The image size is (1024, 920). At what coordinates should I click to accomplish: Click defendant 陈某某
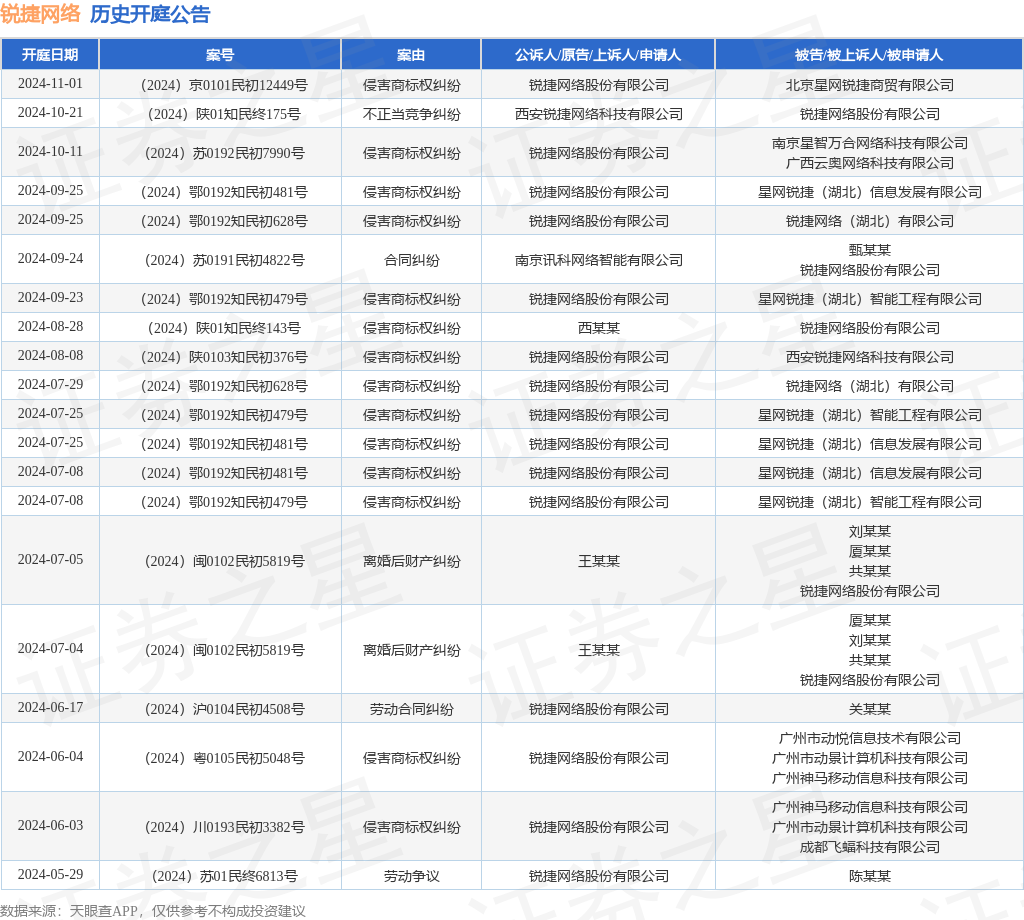click(x=869, y=876)
